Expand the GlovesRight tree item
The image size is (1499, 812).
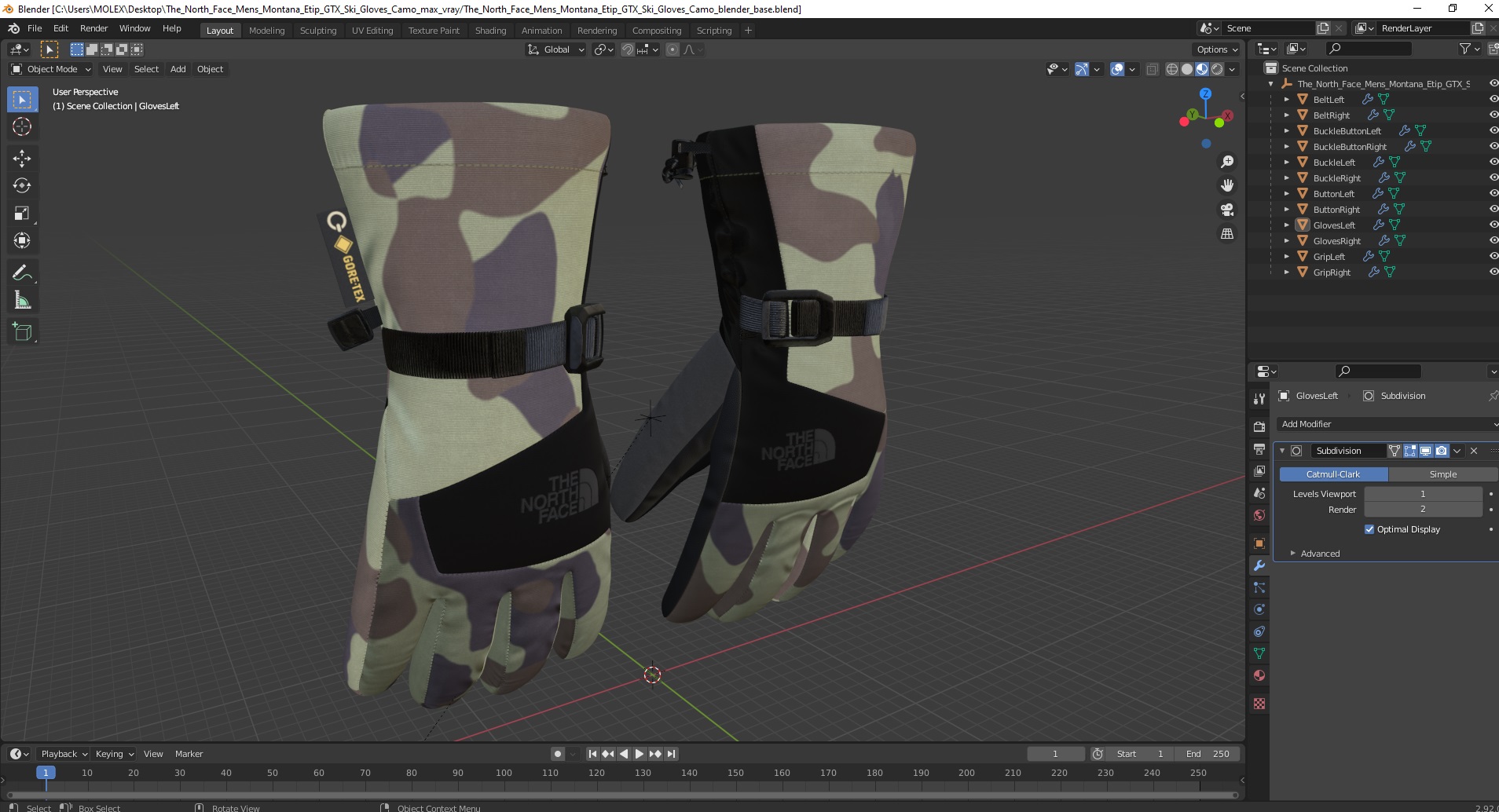(1286, 241)
